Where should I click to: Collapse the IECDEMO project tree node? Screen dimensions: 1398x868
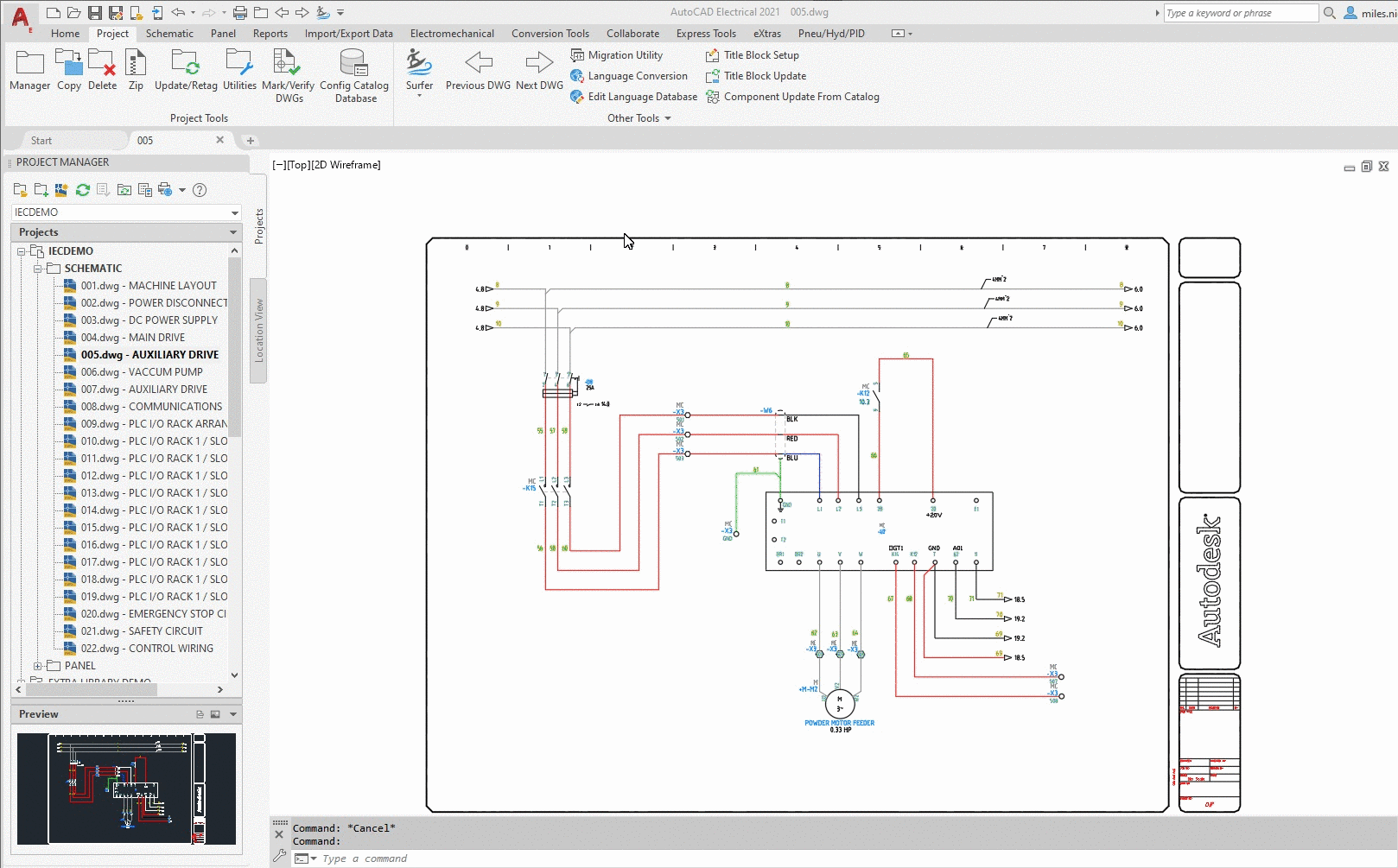[x=22, y=251]
